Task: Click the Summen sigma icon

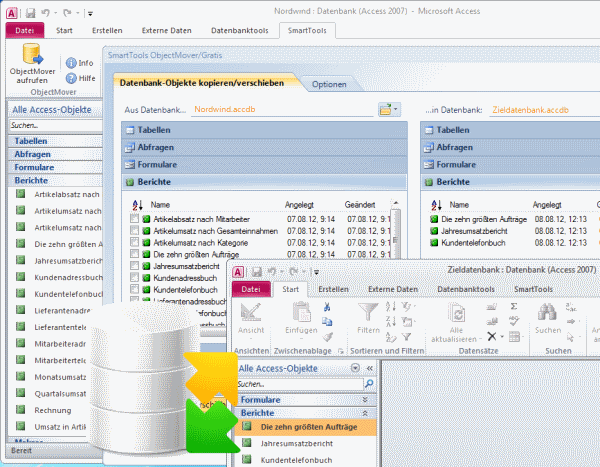Action: tap(514, 306)
